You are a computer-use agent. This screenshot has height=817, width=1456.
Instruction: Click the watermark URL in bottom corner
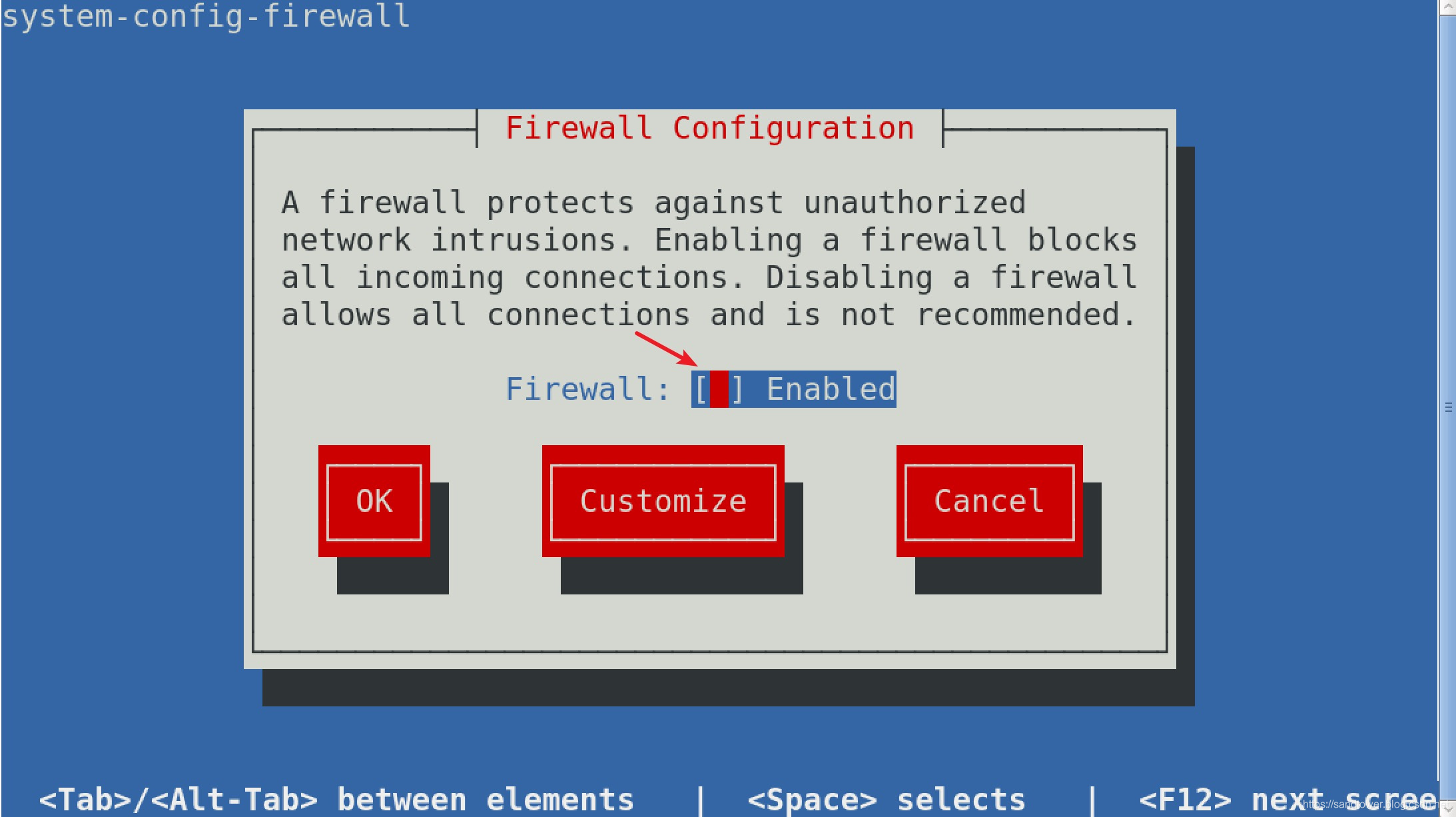(x=1372, y=804)
